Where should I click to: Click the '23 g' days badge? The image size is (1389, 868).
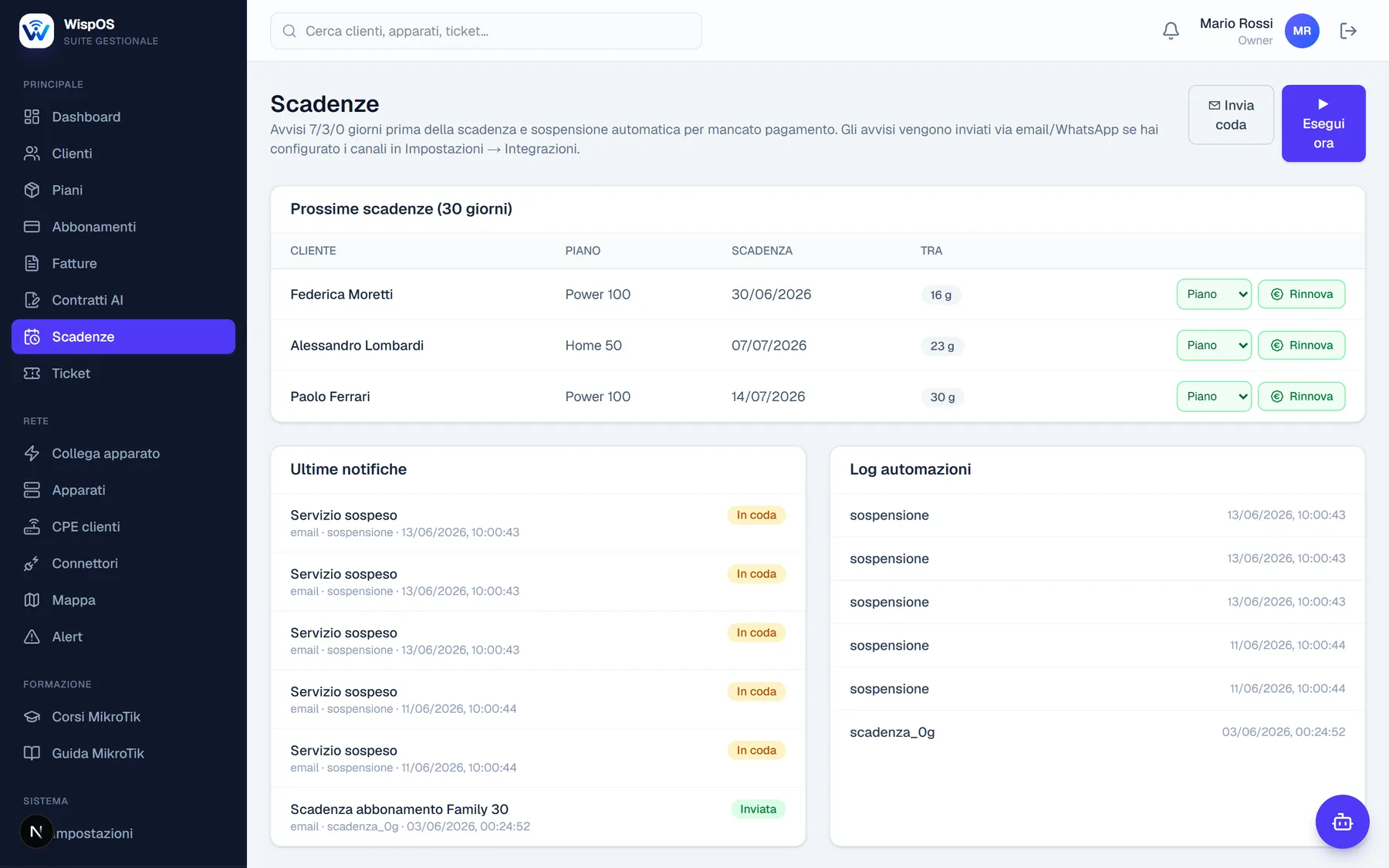942,346
